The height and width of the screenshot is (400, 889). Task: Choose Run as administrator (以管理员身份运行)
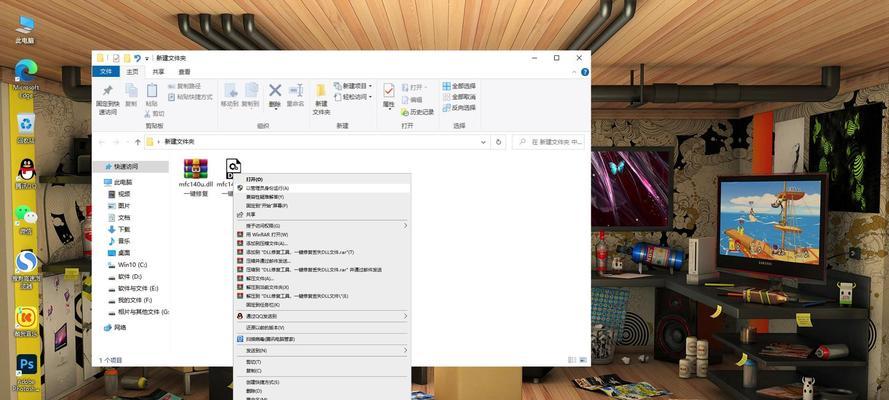point(321,188)
